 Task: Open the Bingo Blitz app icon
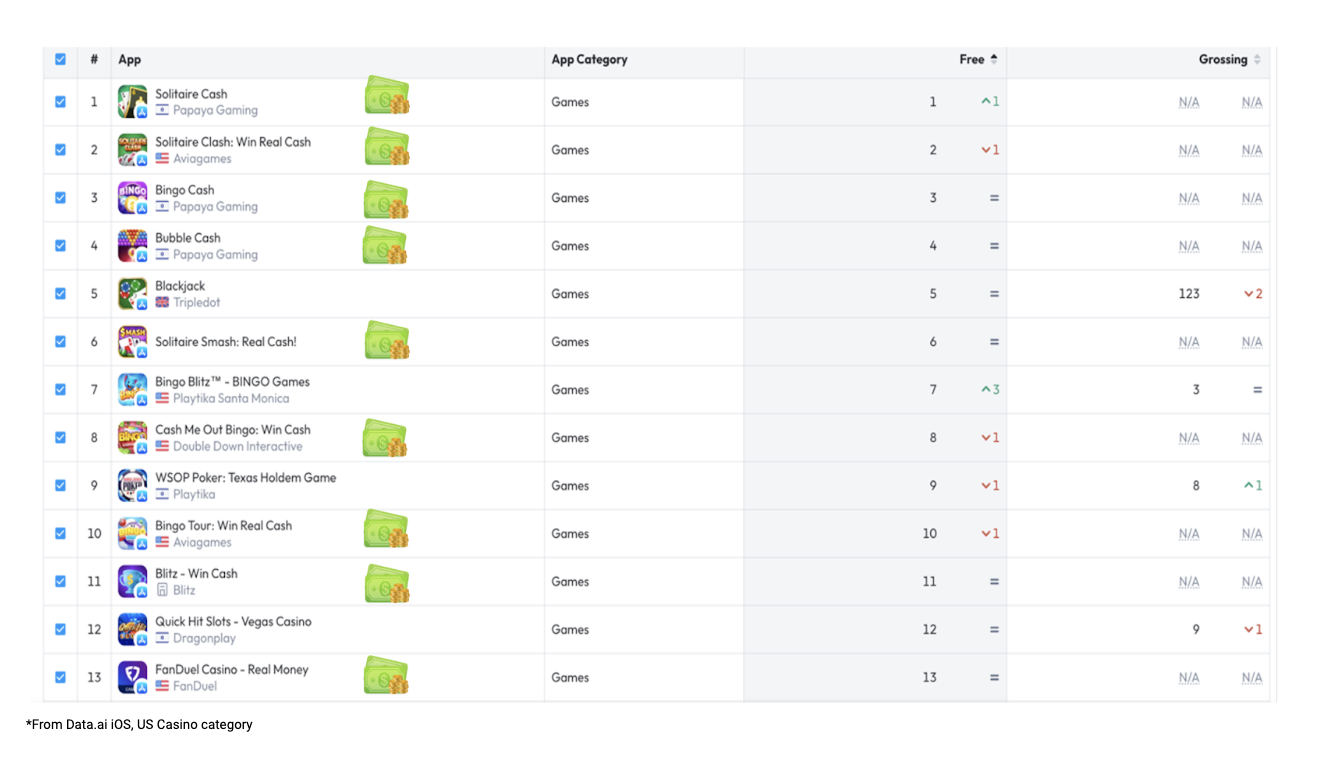pos(133,390)
